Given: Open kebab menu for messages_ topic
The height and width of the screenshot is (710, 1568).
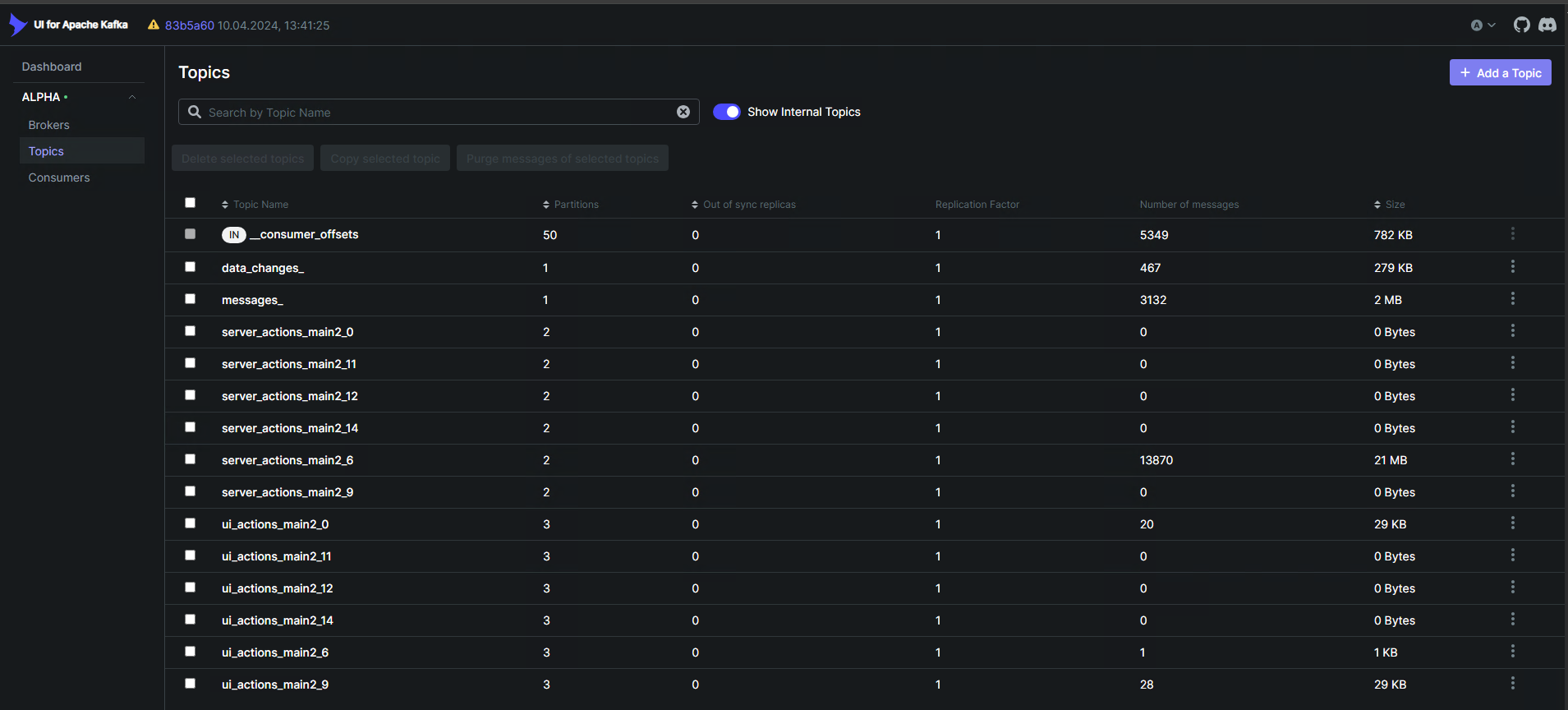Looking at the screenshot, I should 1512,299.
